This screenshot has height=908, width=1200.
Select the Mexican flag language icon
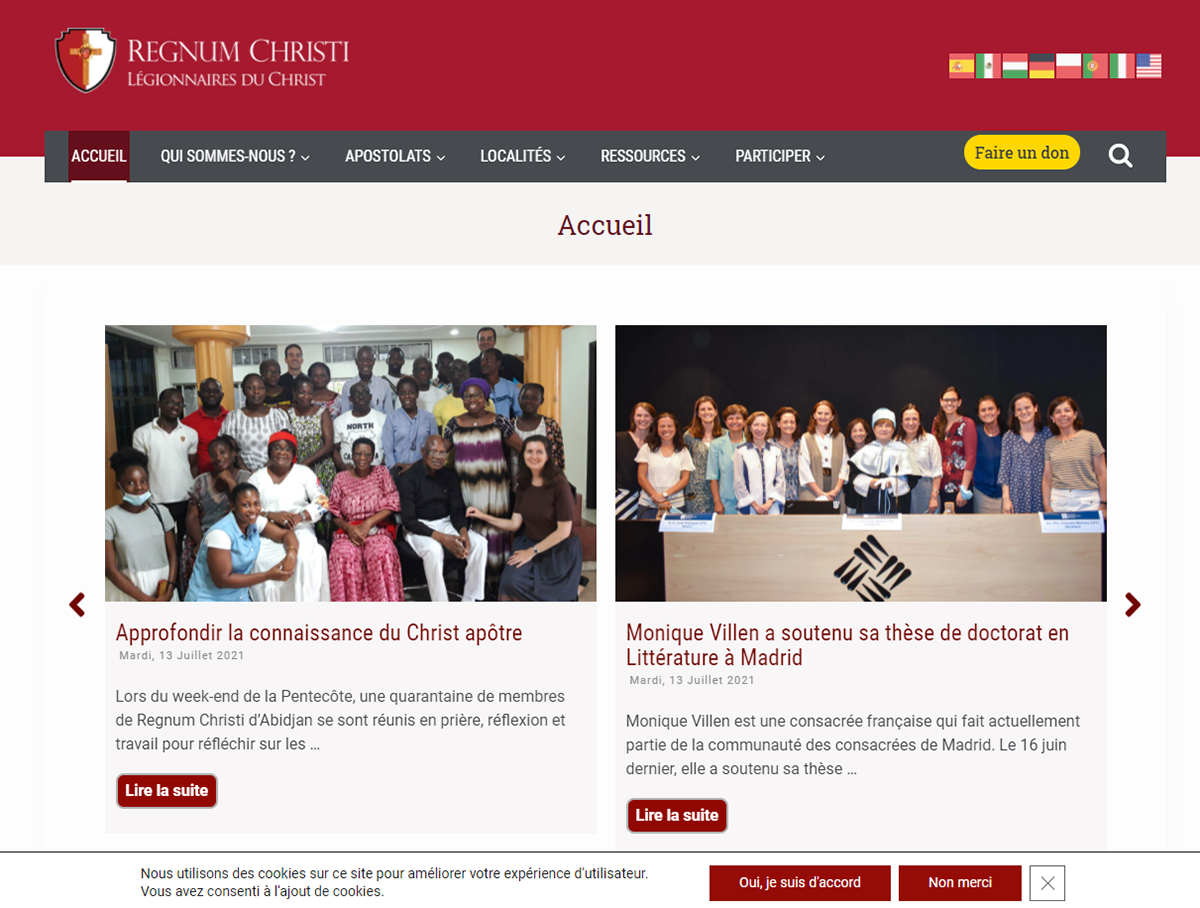pyautogui.click(x=988, y=66)
